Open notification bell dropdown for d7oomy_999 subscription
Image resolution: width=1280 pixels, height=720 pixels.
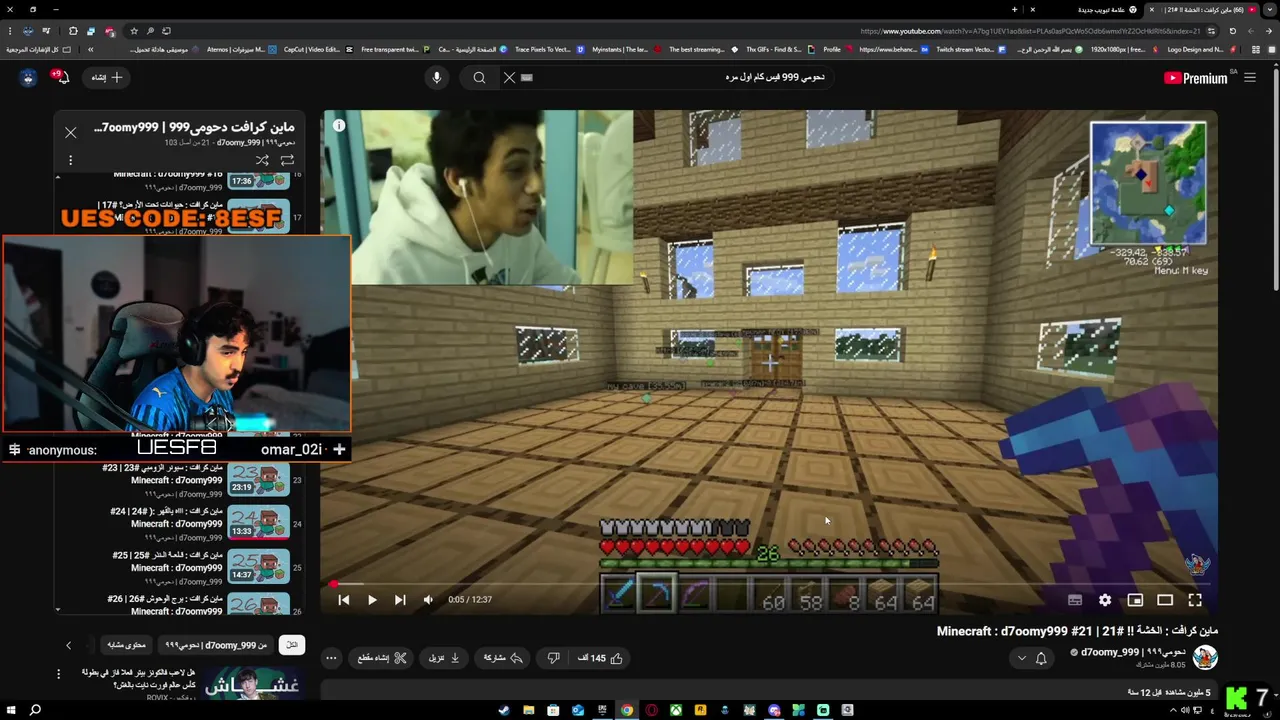(x=1032, y=658)
